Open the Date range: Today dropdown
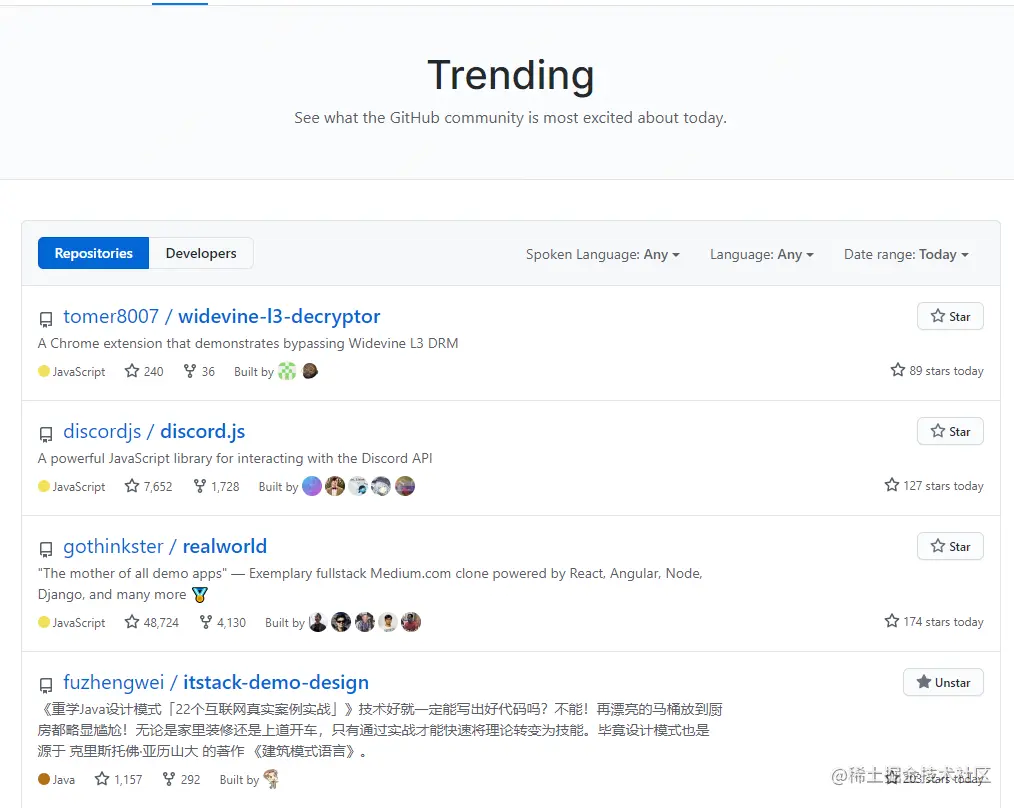Image resolution: width=1014 pixels, height=808 pixels. (906, 254)
